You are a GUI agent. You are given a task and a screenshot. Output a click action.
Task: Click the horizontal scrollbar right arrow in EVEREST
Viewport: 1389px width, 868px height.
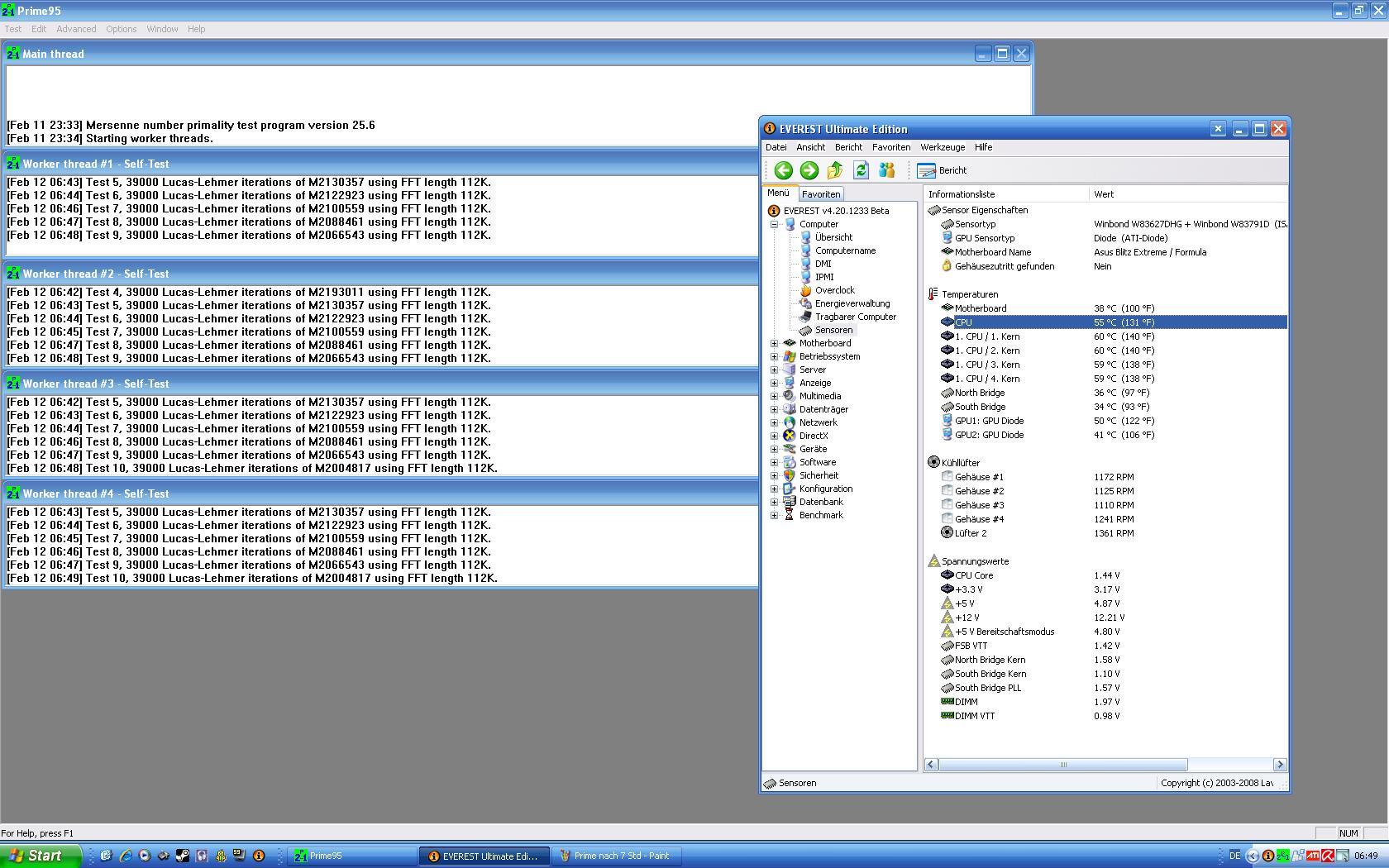coord(1280,765)
